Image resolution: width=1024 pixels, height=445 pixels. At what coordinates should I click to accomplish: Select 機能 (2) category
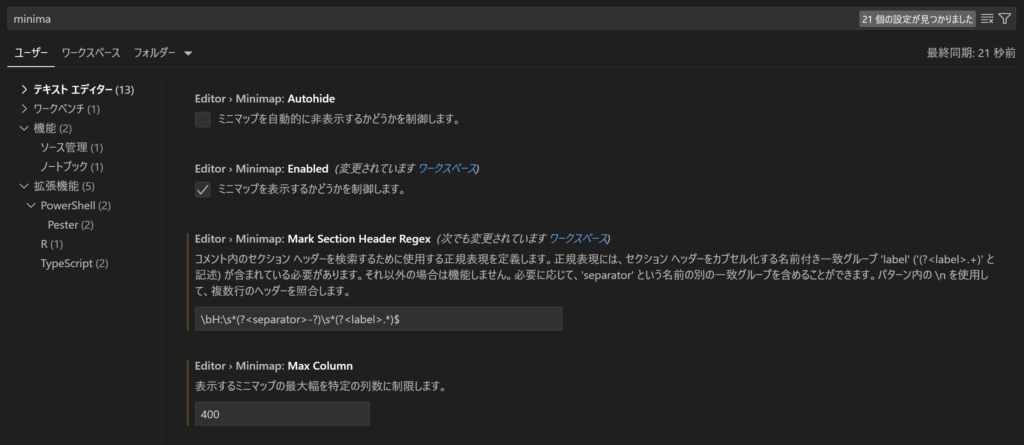point(52,128)
